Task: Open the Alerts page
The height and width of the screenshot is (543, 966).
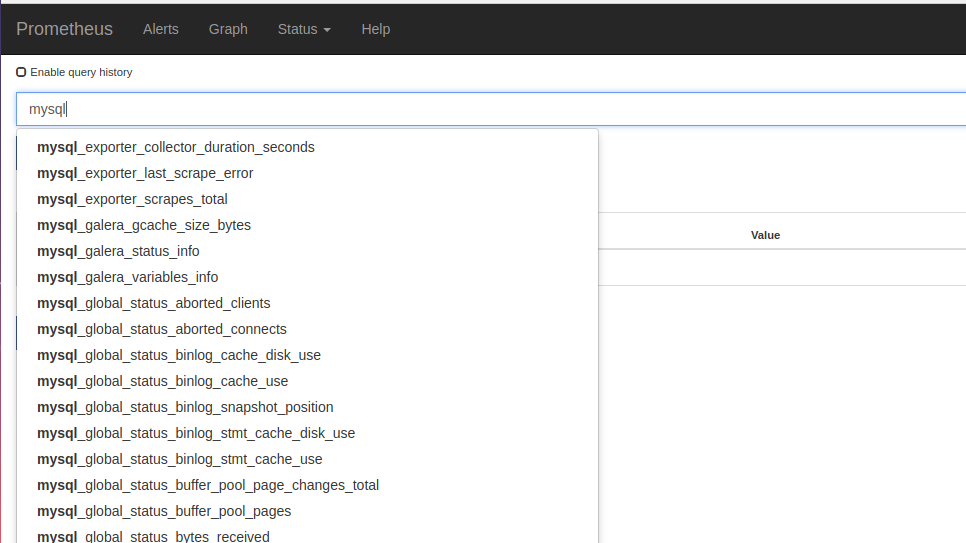Action: 160,29
